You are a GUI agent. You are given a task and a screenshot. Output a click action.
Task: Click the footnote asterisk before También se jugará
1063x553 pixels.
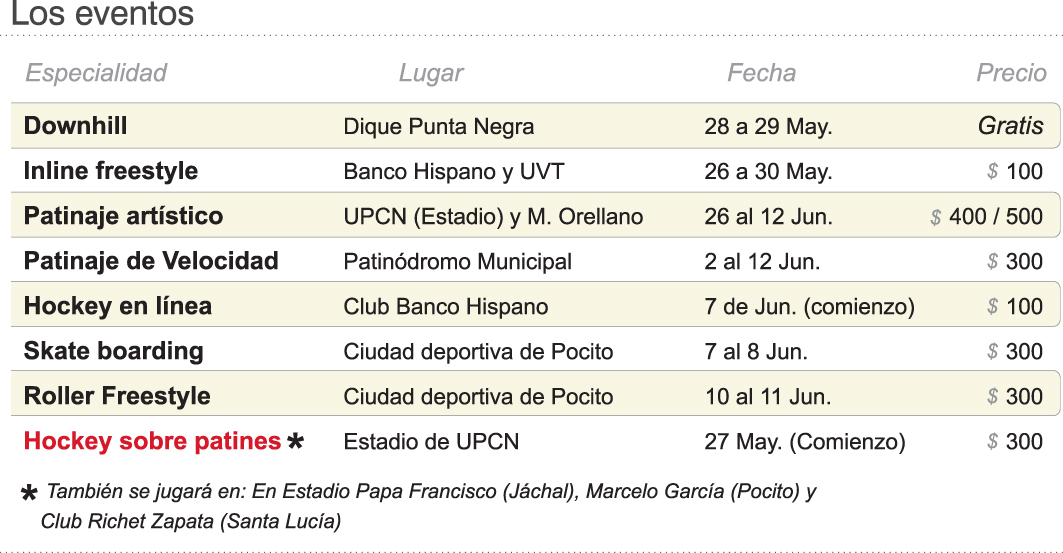point(29,494)
